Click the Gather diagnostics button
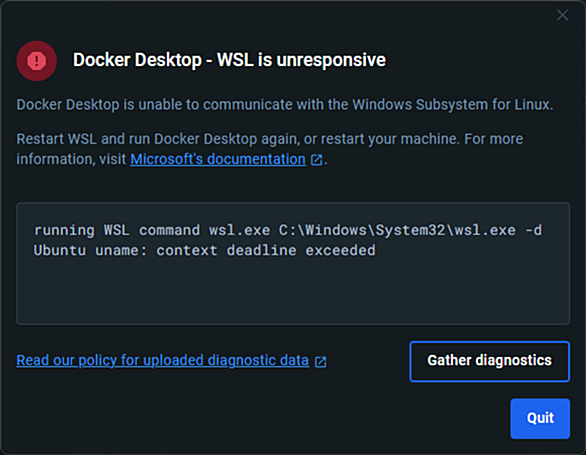Screen dimensions: 586x455 [490, 361]
